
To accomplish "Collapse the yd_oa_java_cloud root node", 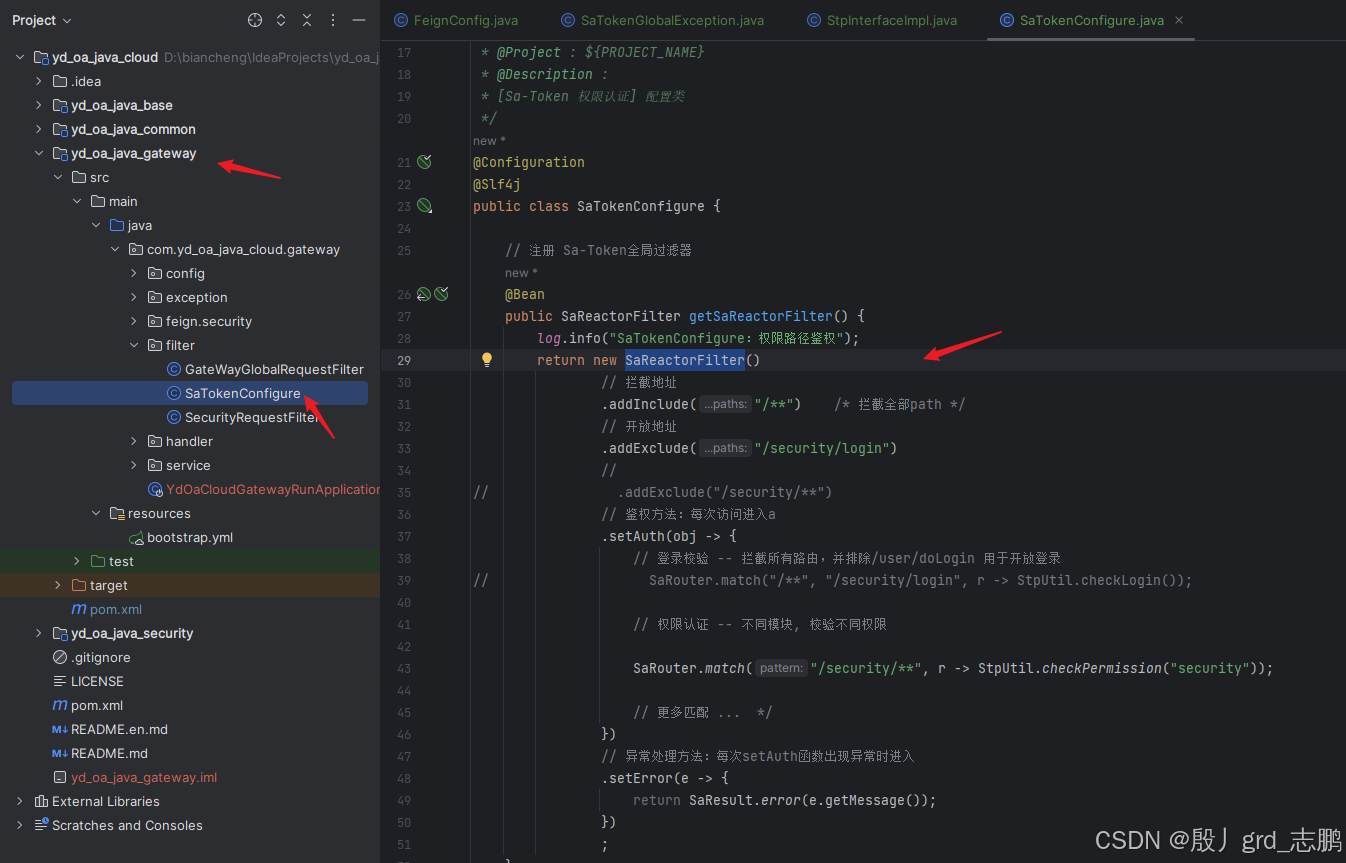I will tap(20, 57).
